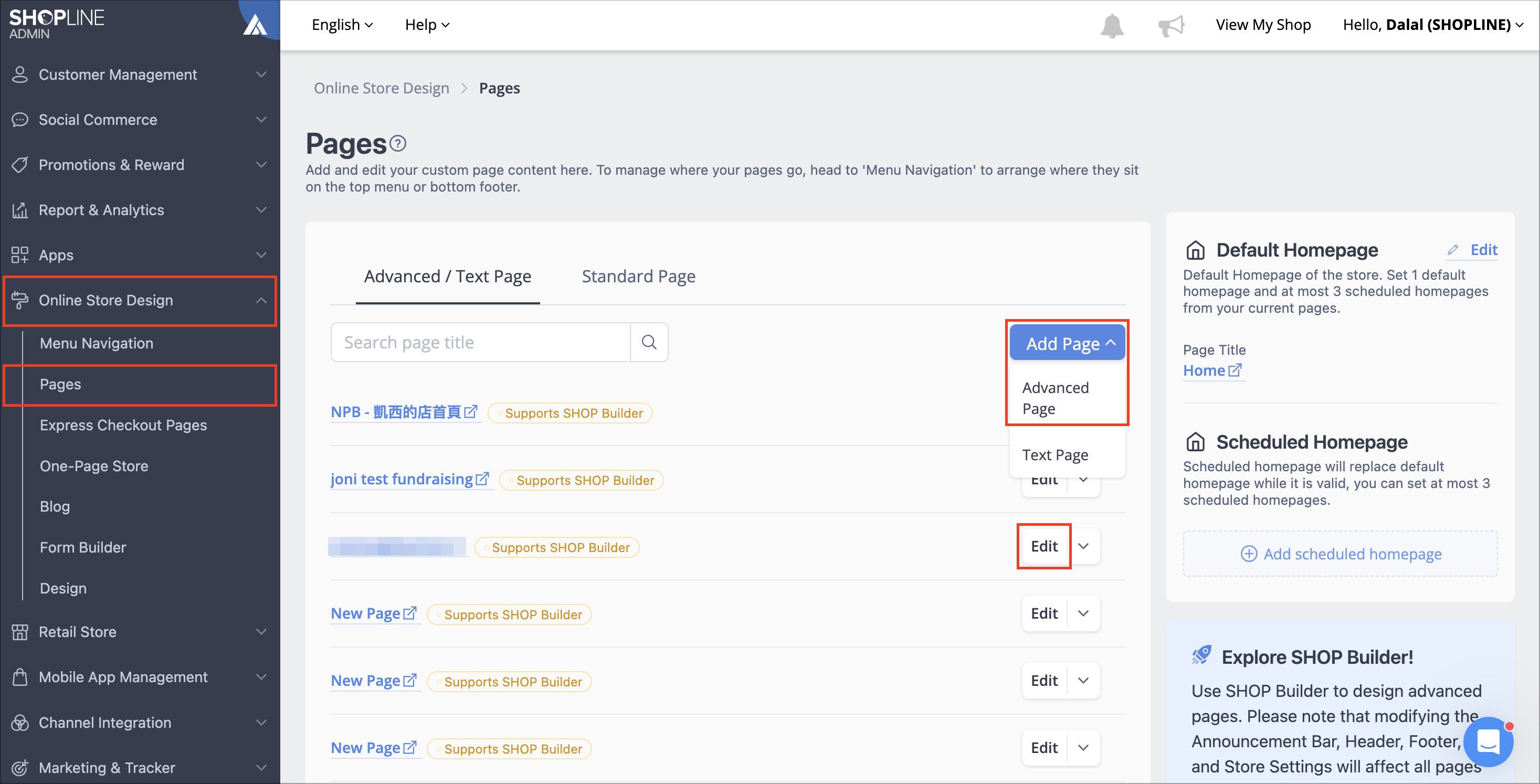Click the Explore SHOP Builder rocket icon

[x=1201, y=655]
